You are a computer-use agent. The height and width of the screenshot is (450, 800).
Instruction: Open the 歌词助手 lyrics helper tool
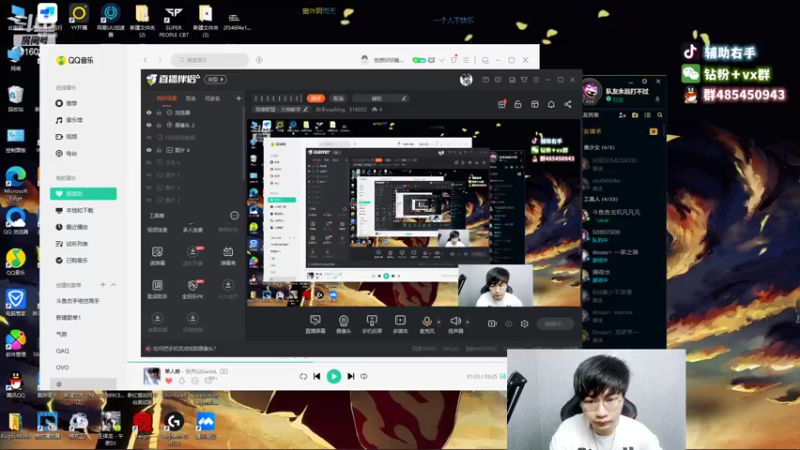157,289
